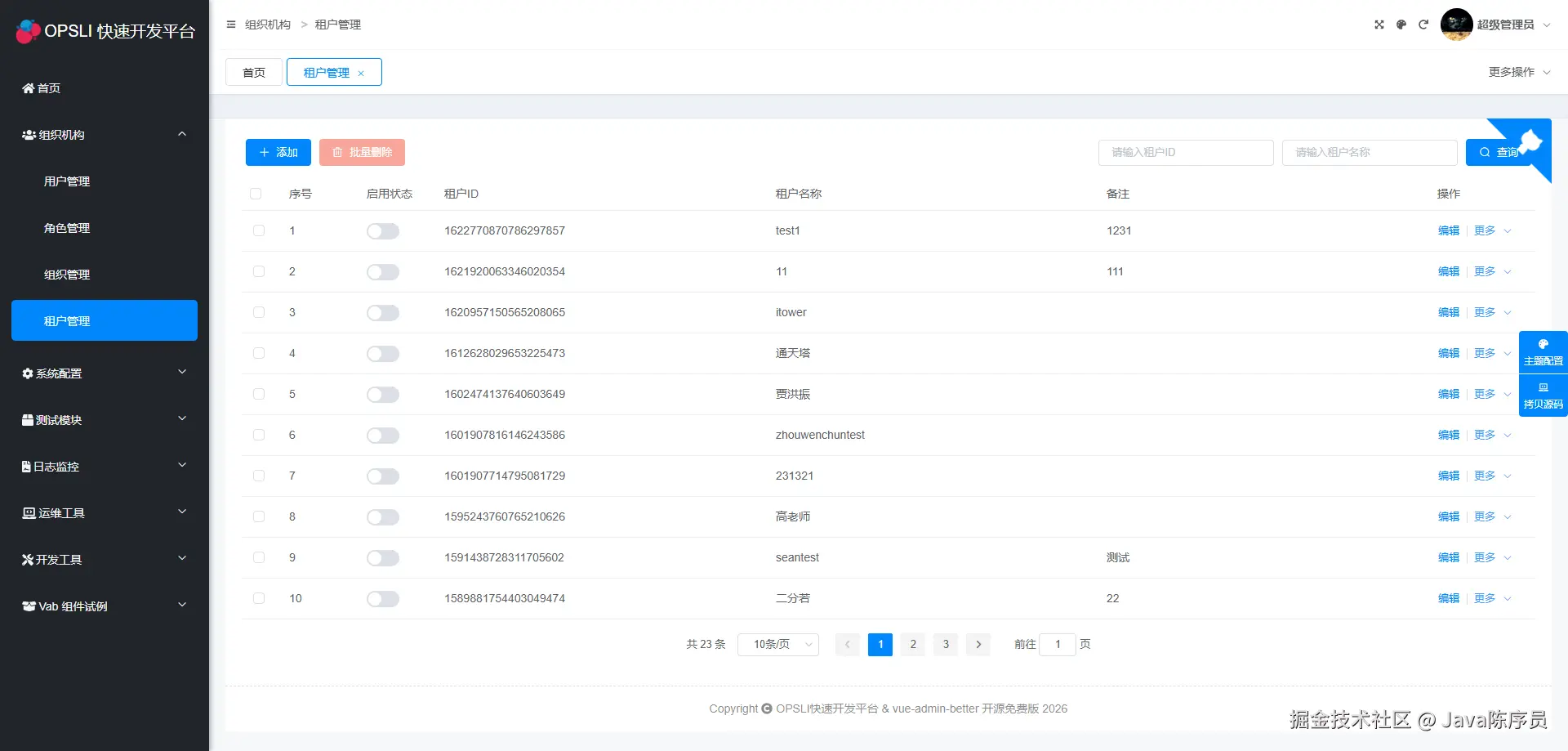The image size is (1568, 751).
Task: Expand the Vab 组件试例 sidebar menu
Action: pos(105,606)
